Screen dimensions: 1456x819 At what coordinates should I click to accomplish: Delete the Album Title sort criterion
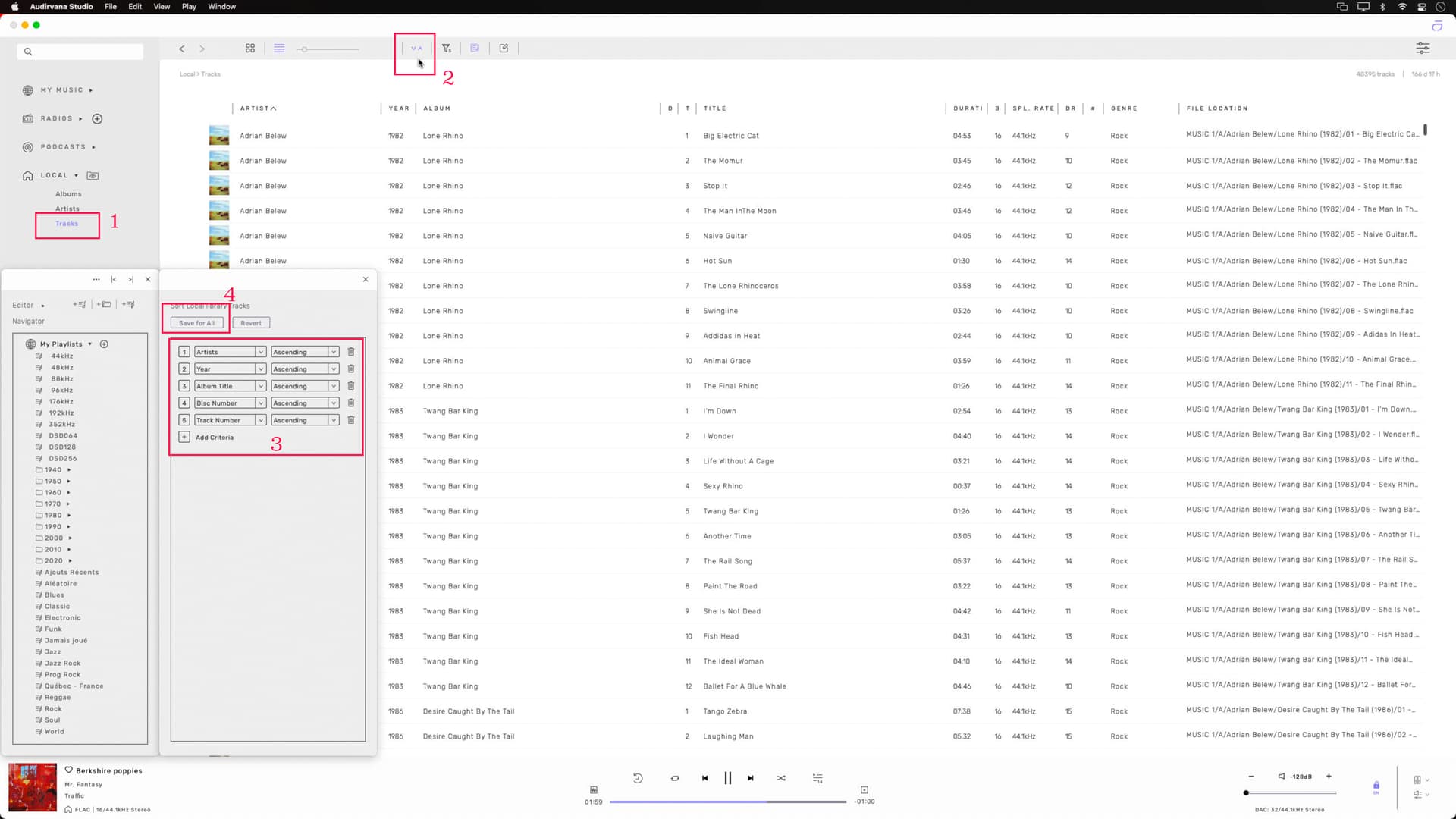[351, 386]
